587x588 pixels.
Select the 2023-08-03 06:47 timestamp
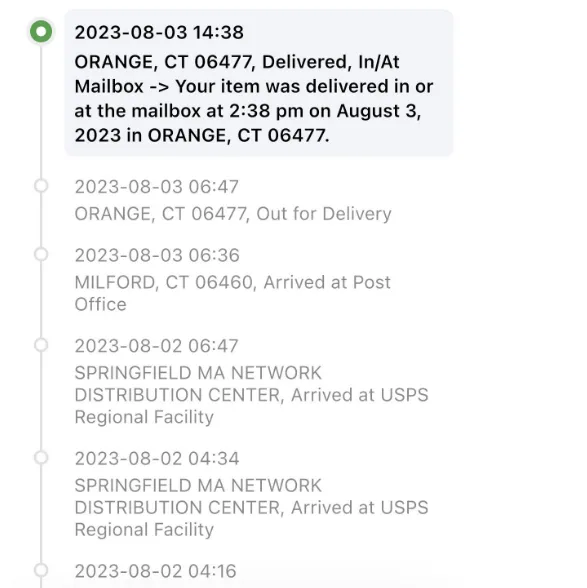[157, 187]
